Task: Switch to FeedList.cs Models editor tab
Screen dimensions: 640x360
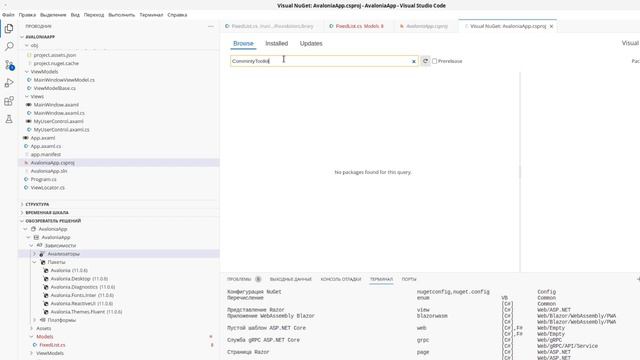Action: click(359, 26)
